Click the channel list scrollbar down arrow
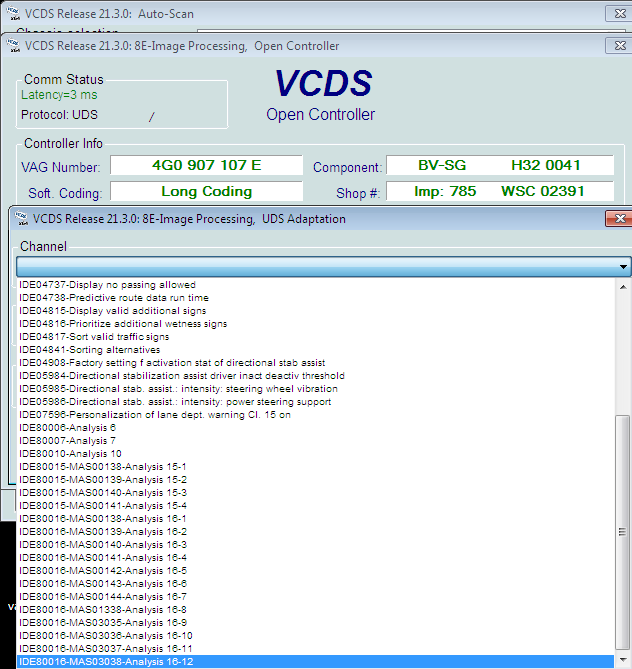 (623, 660)
